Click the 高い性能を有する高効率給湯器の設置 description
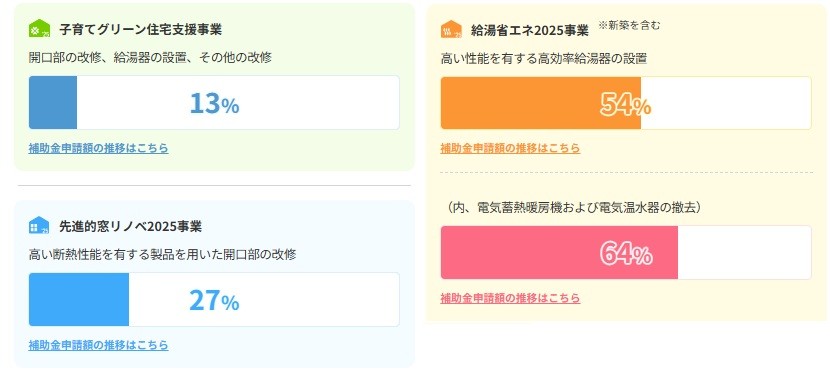 tap(544, 58)
